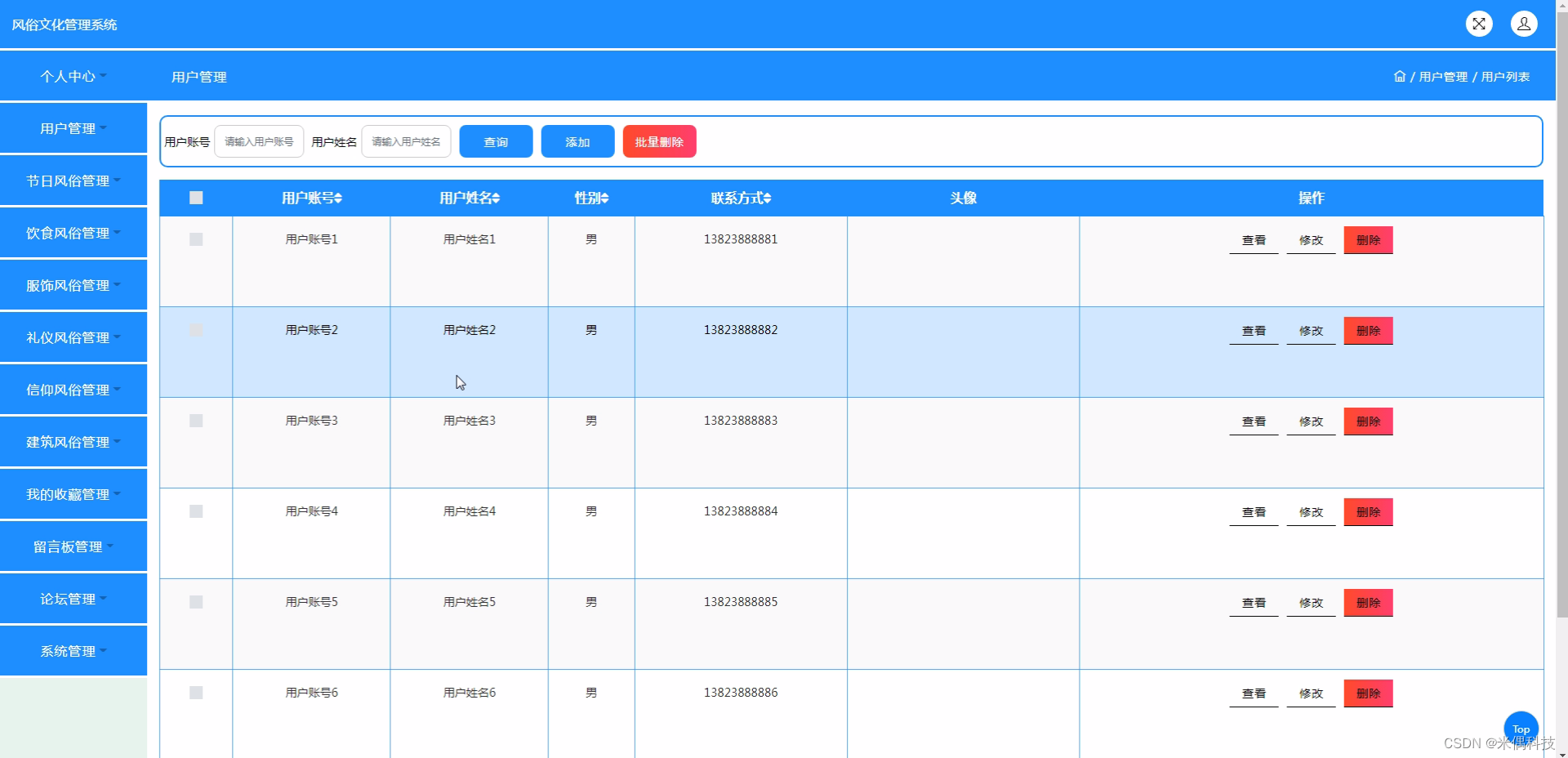1568x758 pixels.
Task: Toggle the select-all checkbox in table header
Action: point(196,198)
